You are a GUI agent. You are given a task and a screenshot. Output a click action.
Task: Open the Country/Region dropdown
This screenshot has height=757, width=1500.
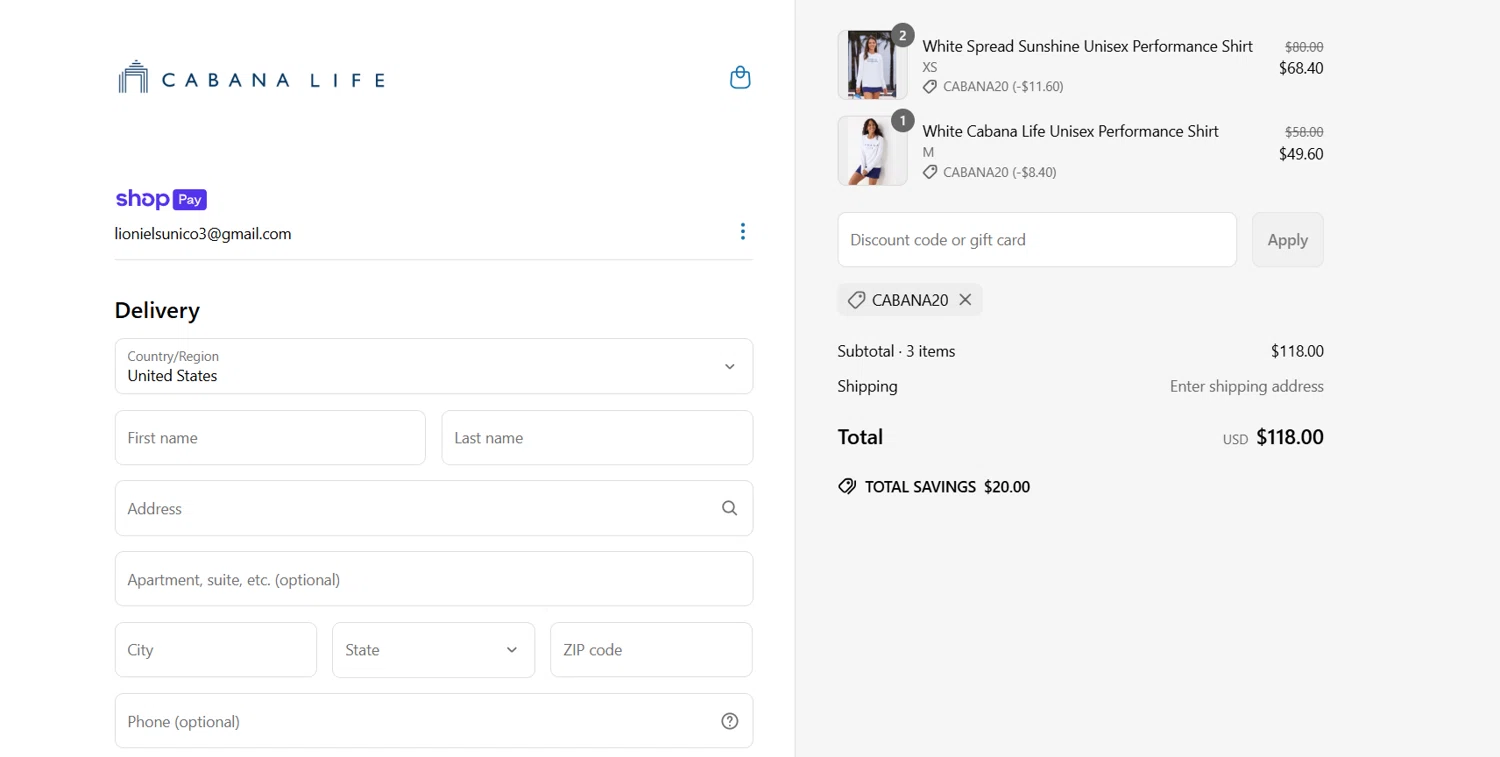(x=434, y=366)
